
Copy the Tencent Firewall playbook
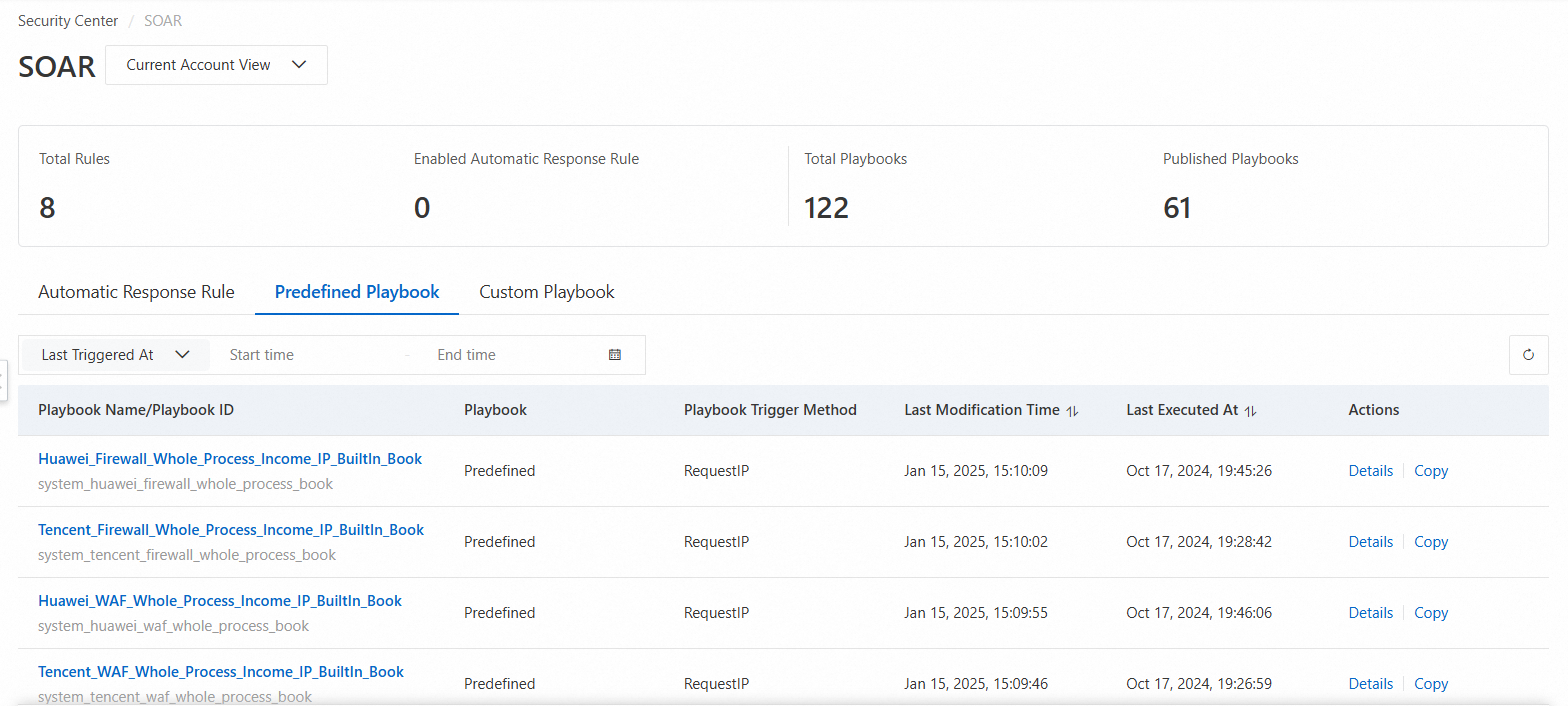coord(1431,542)
